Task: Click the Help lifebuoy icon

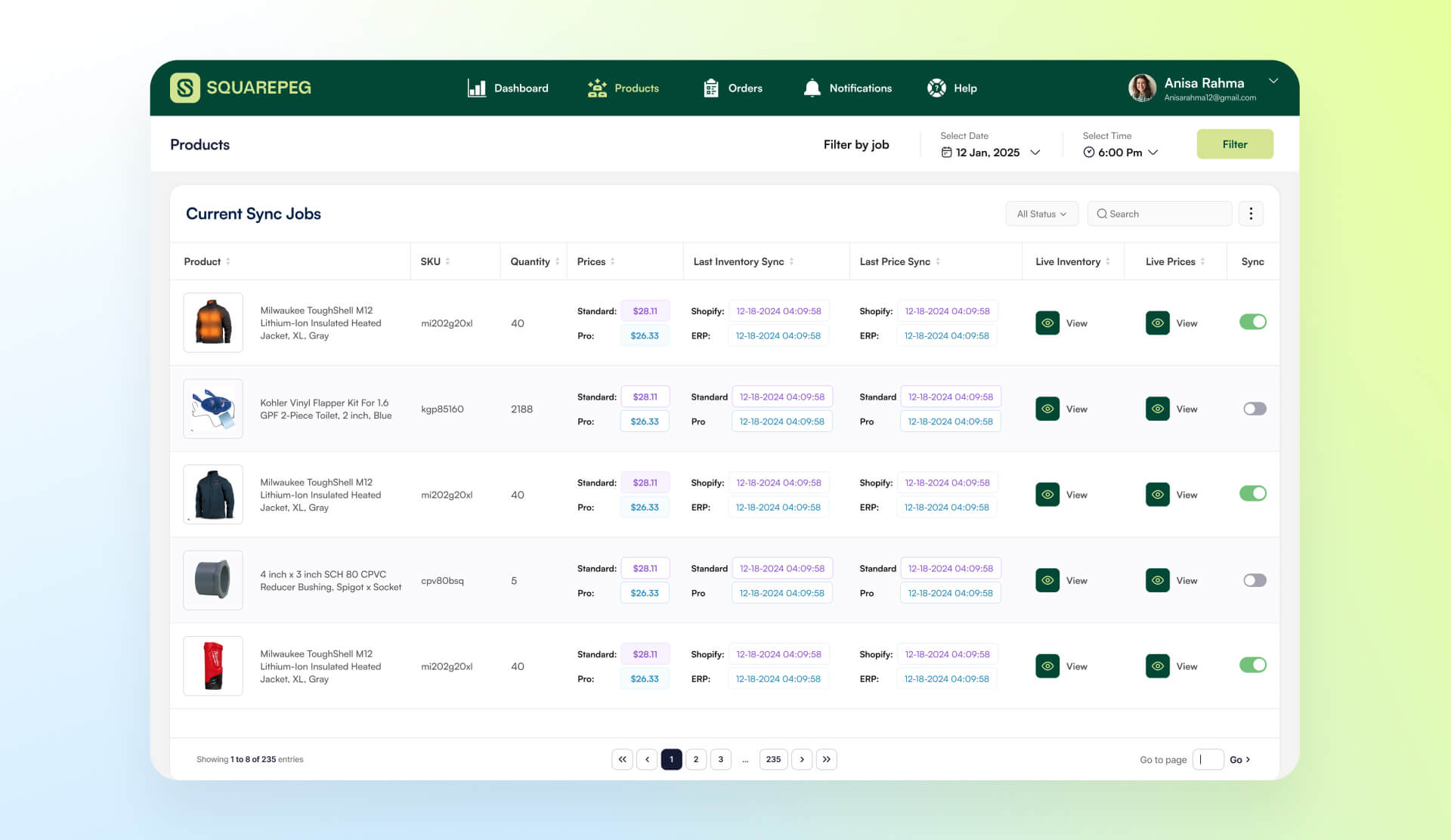Action: click(936, 88)
